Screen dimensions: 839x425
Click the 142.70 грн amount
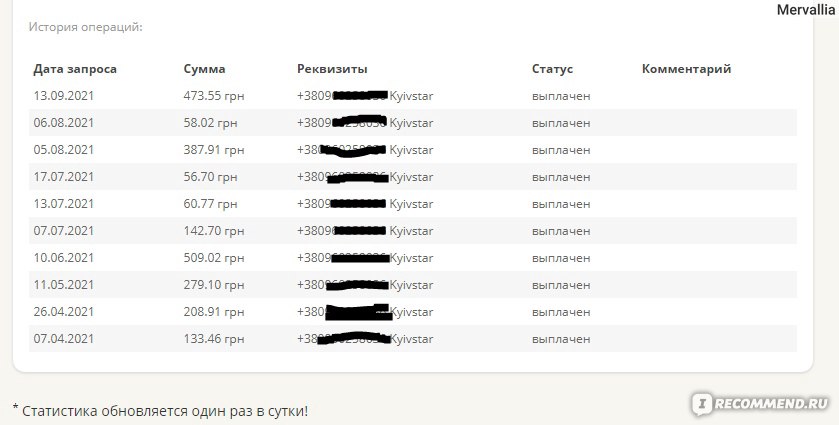[214, 231]
